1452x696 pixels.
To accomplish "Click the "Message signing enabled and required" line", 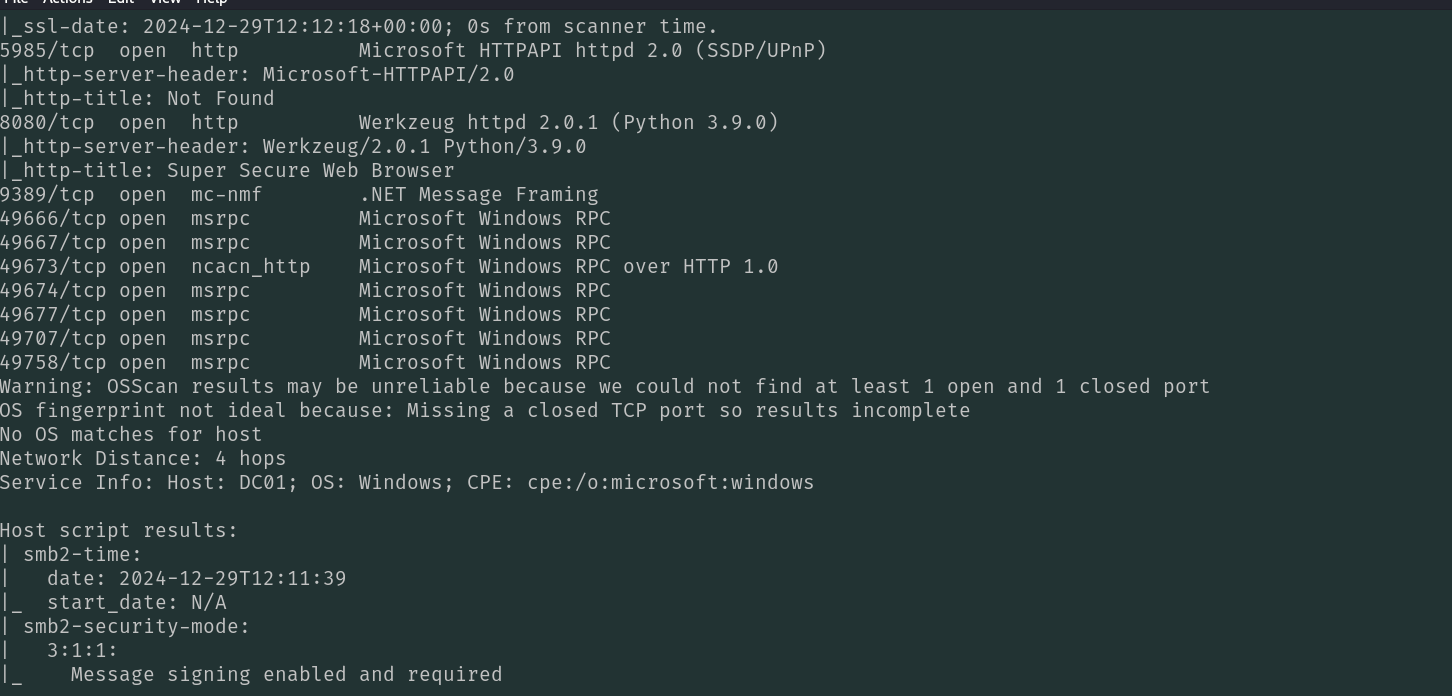I will [286, 675].
